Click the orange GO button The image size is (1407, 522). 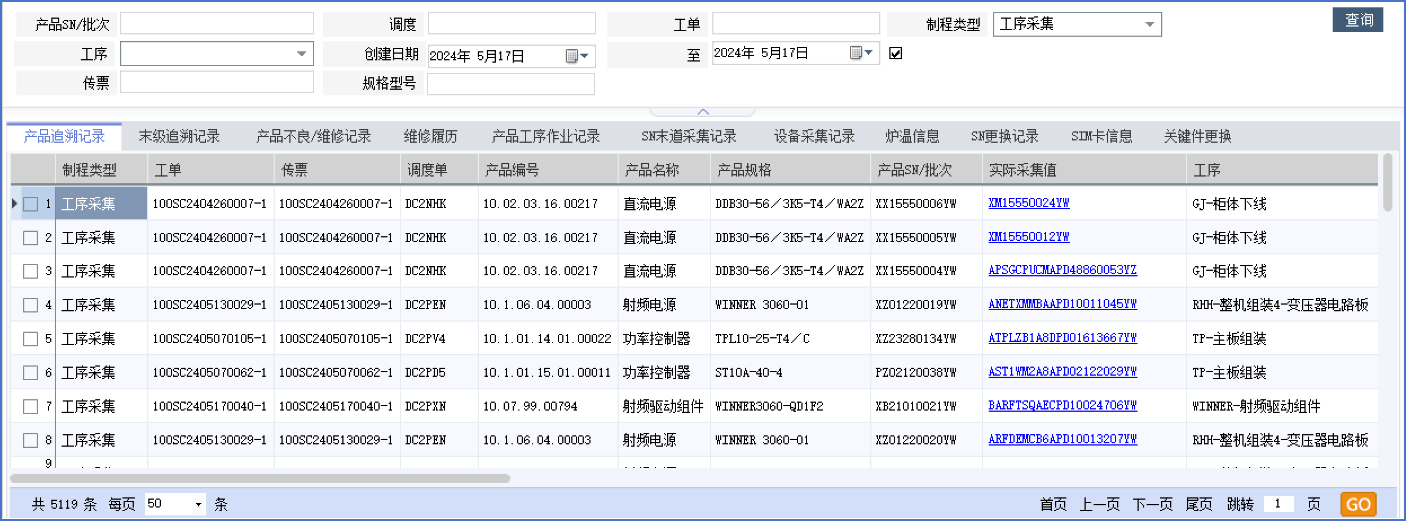click(1358, 504)
